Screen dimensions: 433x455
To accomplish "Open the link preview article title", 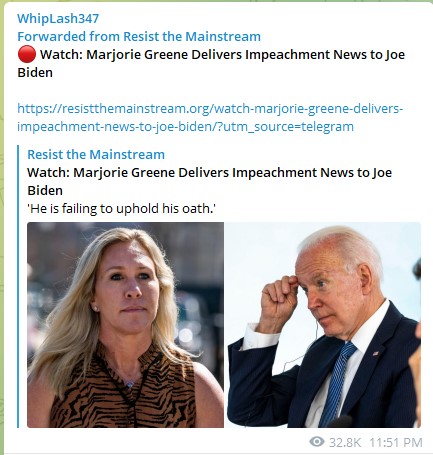I will 209,181.
